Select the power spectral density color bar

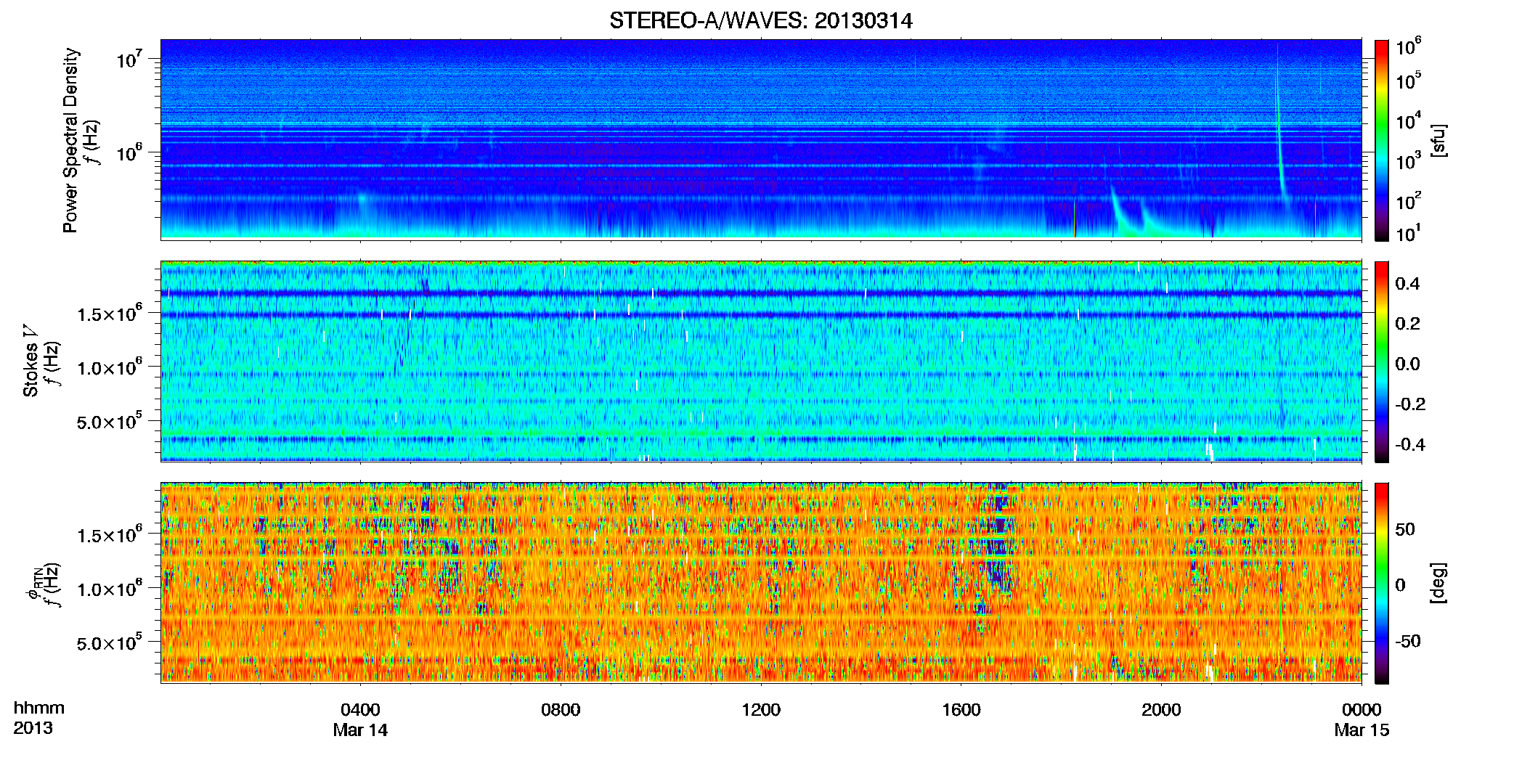coord(1382,140)
